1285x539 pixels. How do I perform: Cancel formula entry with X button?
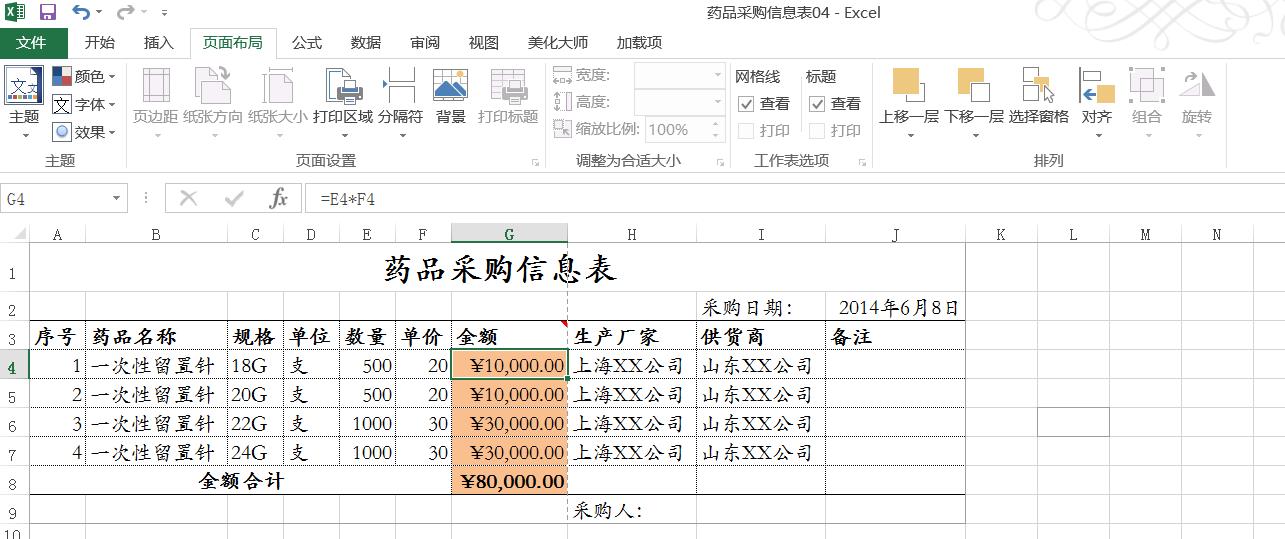coord(188,199)
